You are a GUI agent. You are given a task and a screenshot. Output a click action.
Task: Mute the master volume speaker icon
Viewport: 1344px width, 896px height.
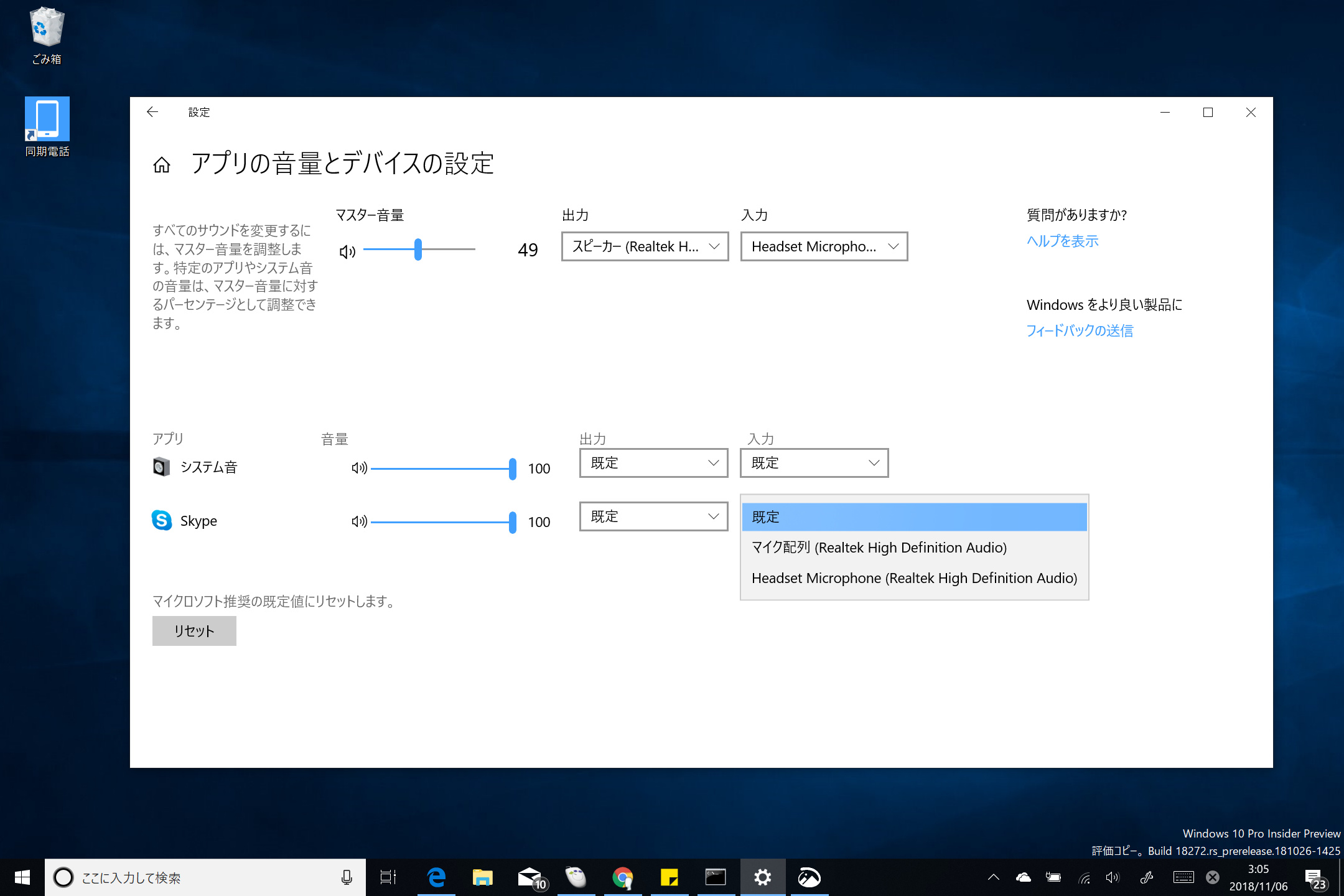point(347,251)
